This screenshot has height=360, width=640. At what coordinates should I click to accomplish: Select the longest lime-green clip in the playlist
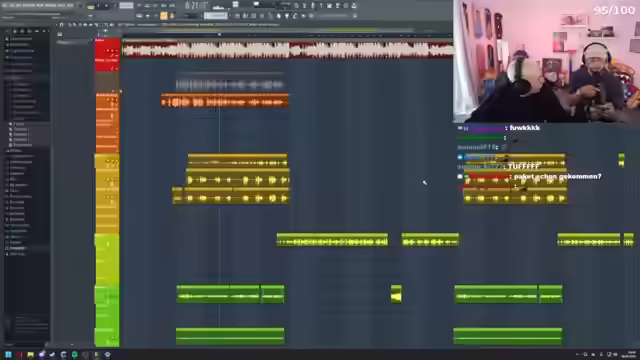(332, 240)
